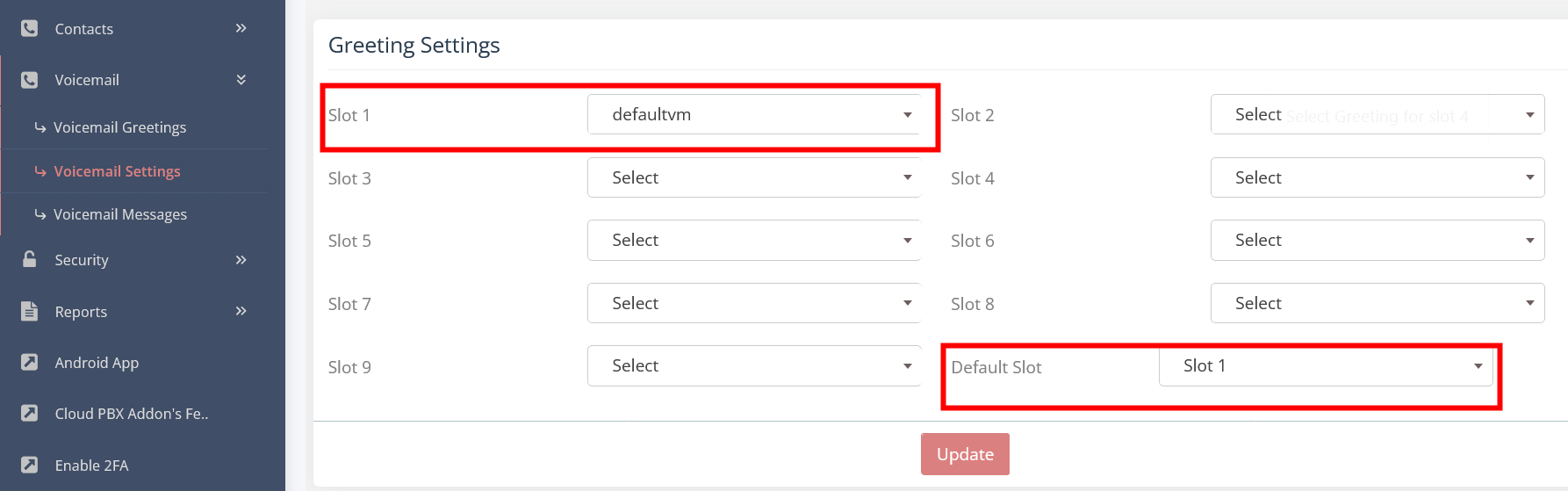
Task: Open the Slot 1 defaultvm dropdown
Action: click(x=753, y=115)
